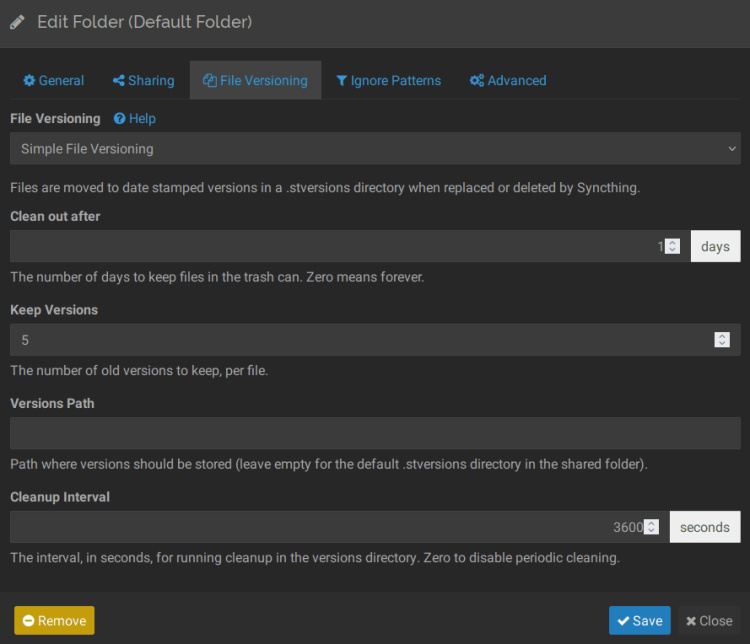
Task: Click the gear icon on General tab
Action: [29, 81]
